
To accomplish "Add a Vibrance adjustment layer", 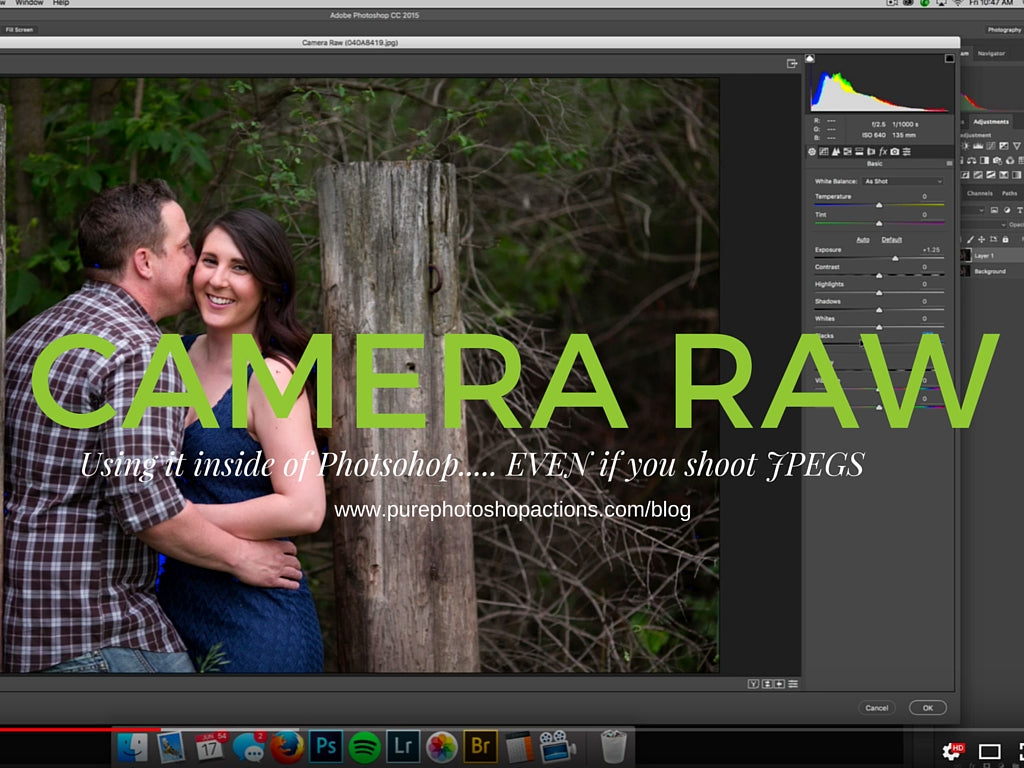I will pos(1017,146).
